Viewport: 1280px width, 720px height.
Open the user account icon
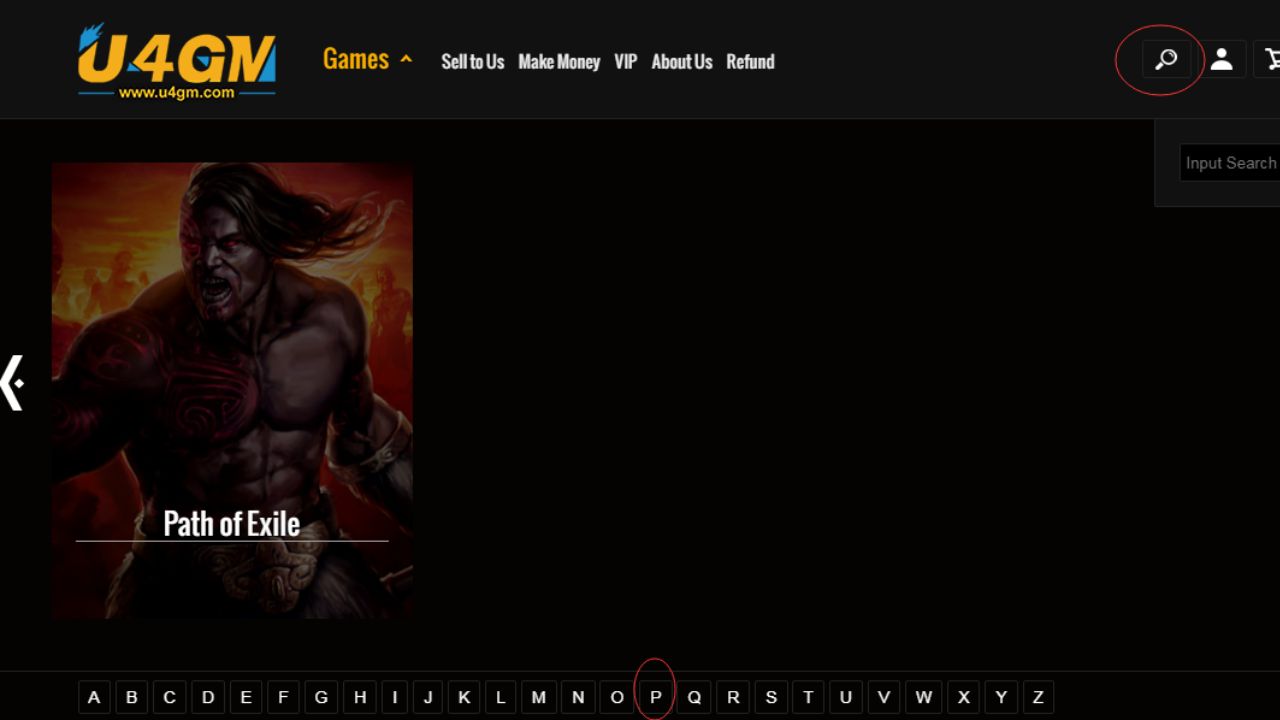click(1221, 60)
